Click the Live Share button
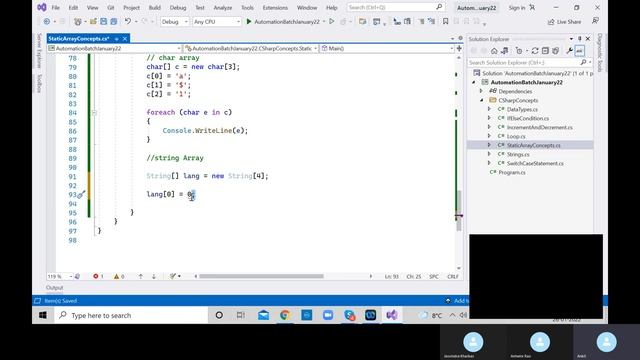The height and width of the screenshot is (360, 640). coord(564,22)
